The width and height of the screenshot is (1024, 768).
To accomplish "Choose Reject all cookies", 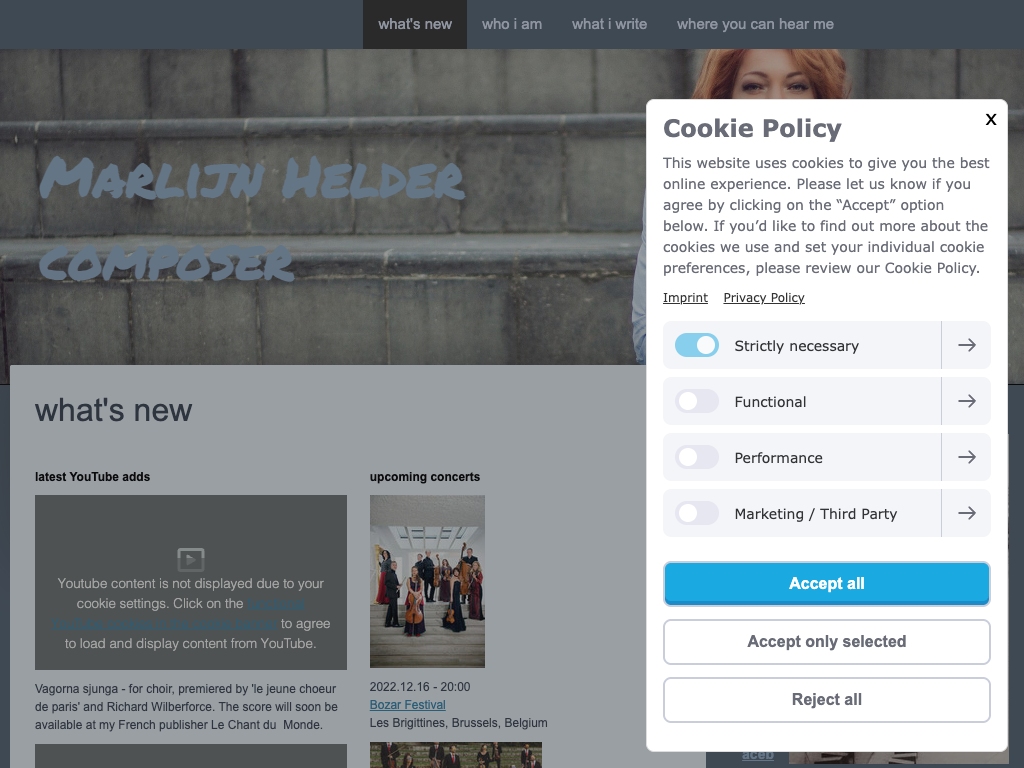I will point(827,700).
